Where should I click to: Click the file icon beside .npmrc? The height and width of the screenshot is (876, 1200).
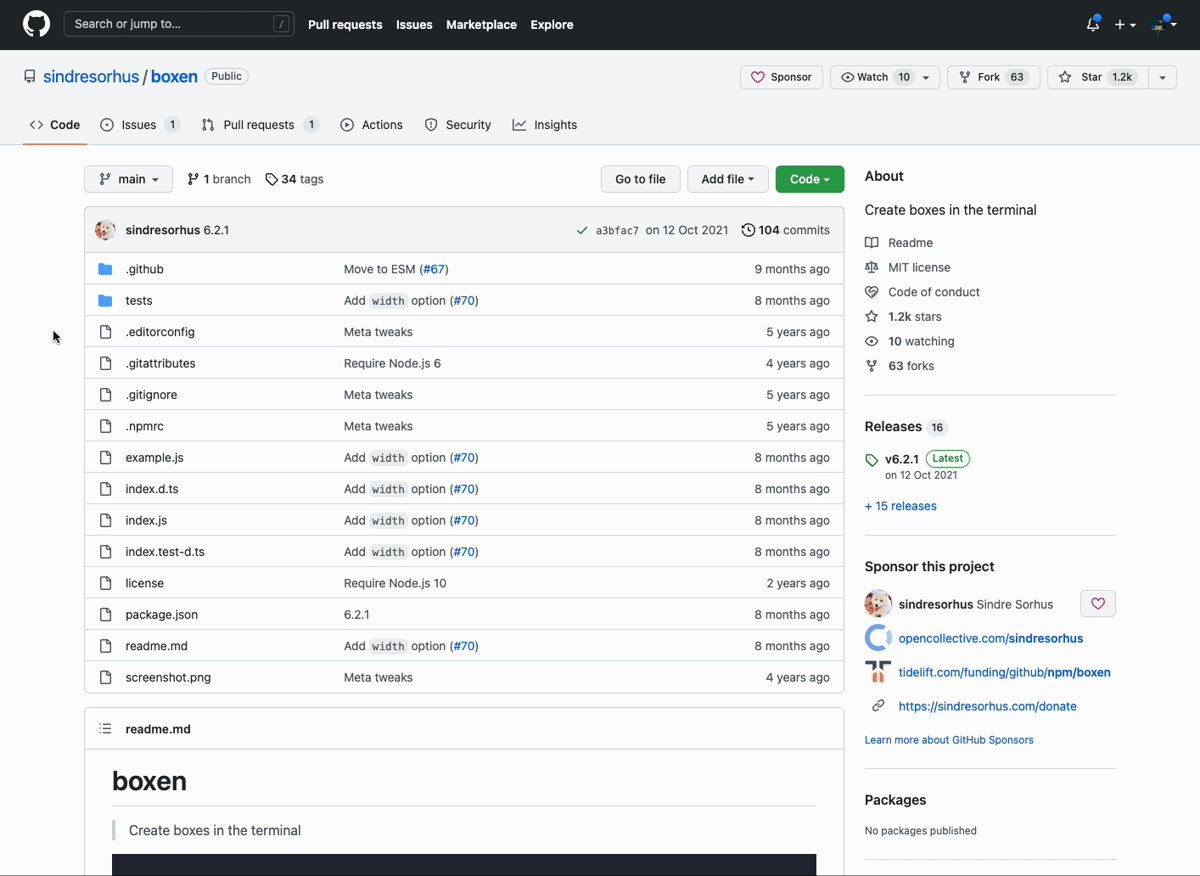point(106,426)
